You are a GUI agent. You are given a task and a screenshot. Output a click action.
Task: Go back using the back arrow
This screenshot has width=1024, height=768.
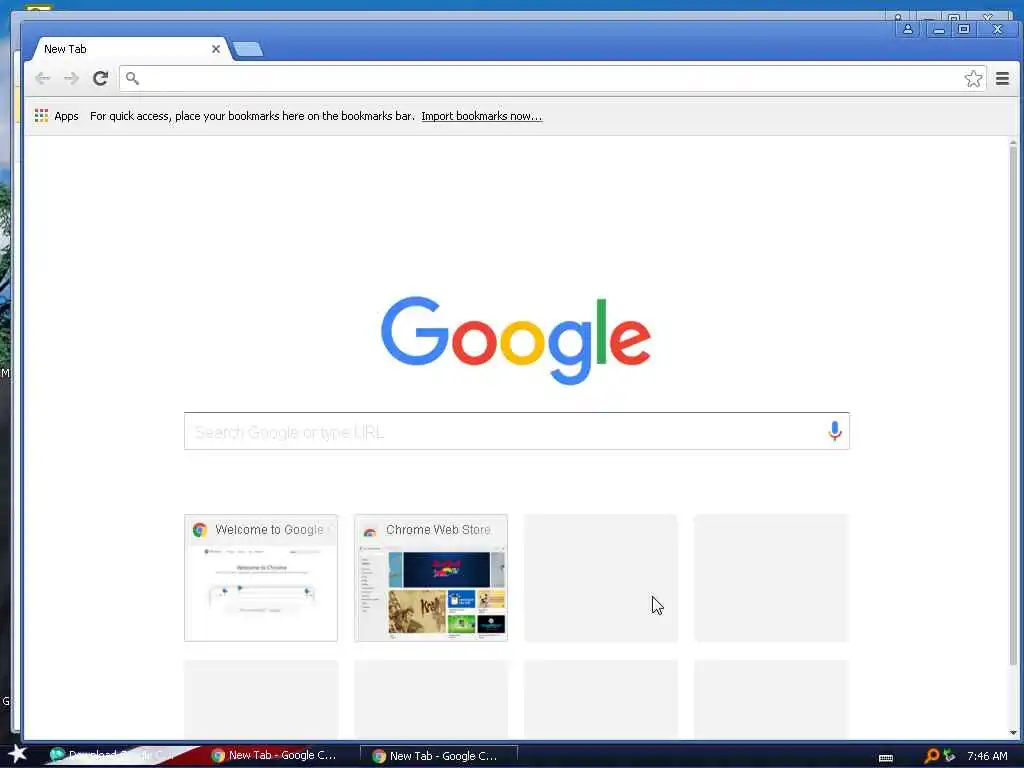point(43,78)
